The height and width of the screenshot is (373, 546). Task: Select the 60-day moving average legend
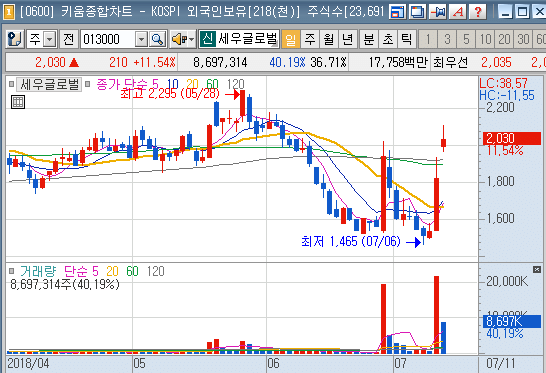pos(212,84)
